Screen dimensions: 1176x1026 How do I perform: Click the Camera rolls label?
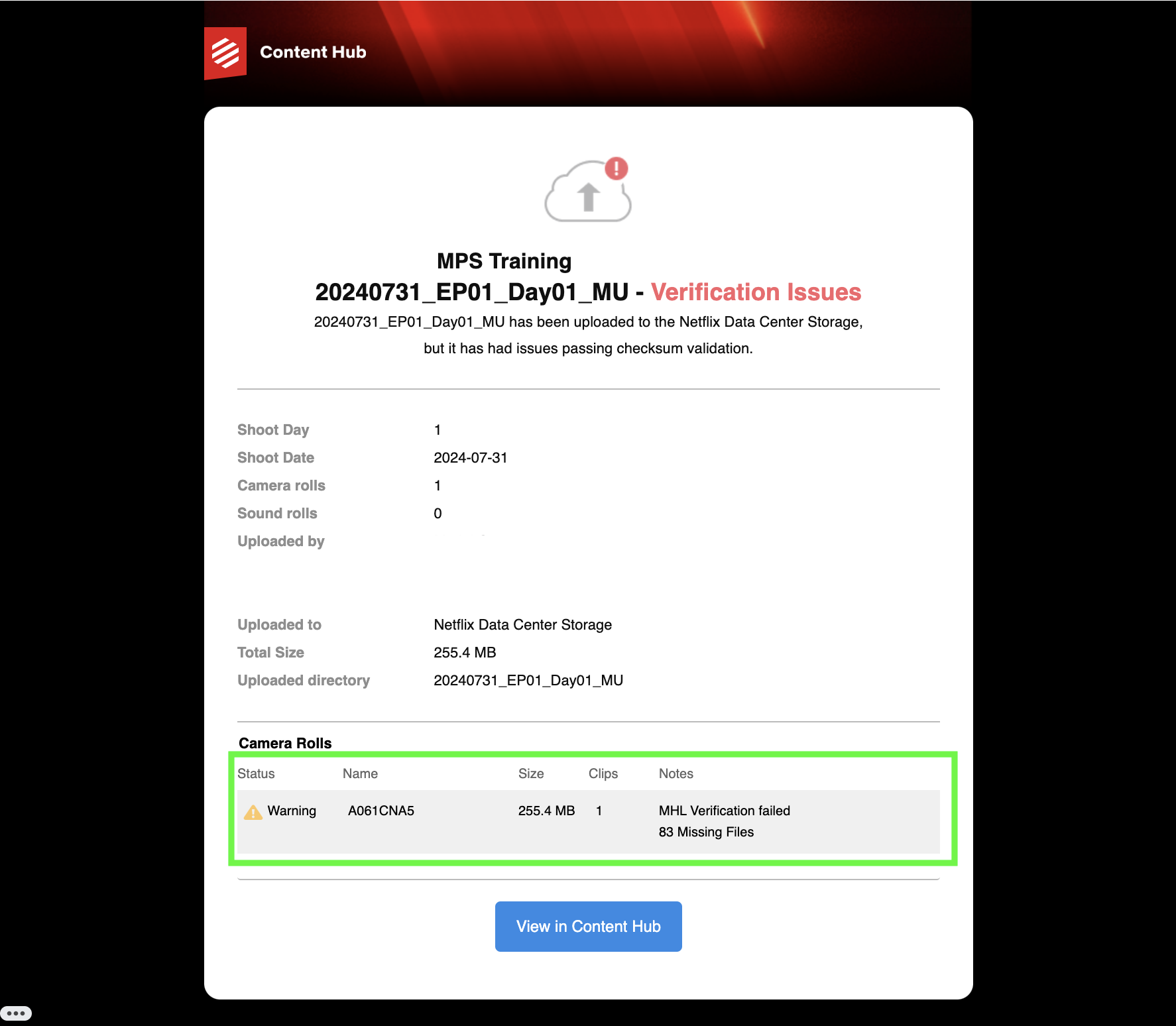(x=281, y=486)
